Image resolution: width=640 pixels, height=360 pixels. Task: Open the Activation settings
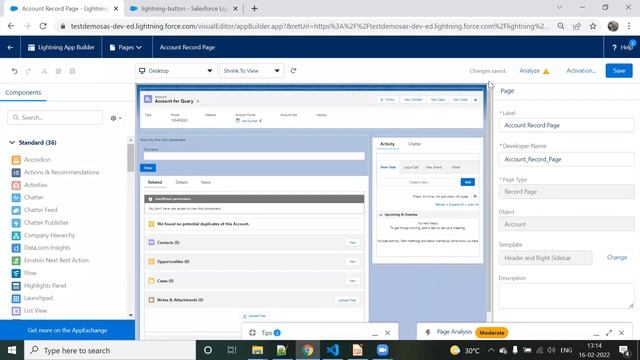pos(580,71)
